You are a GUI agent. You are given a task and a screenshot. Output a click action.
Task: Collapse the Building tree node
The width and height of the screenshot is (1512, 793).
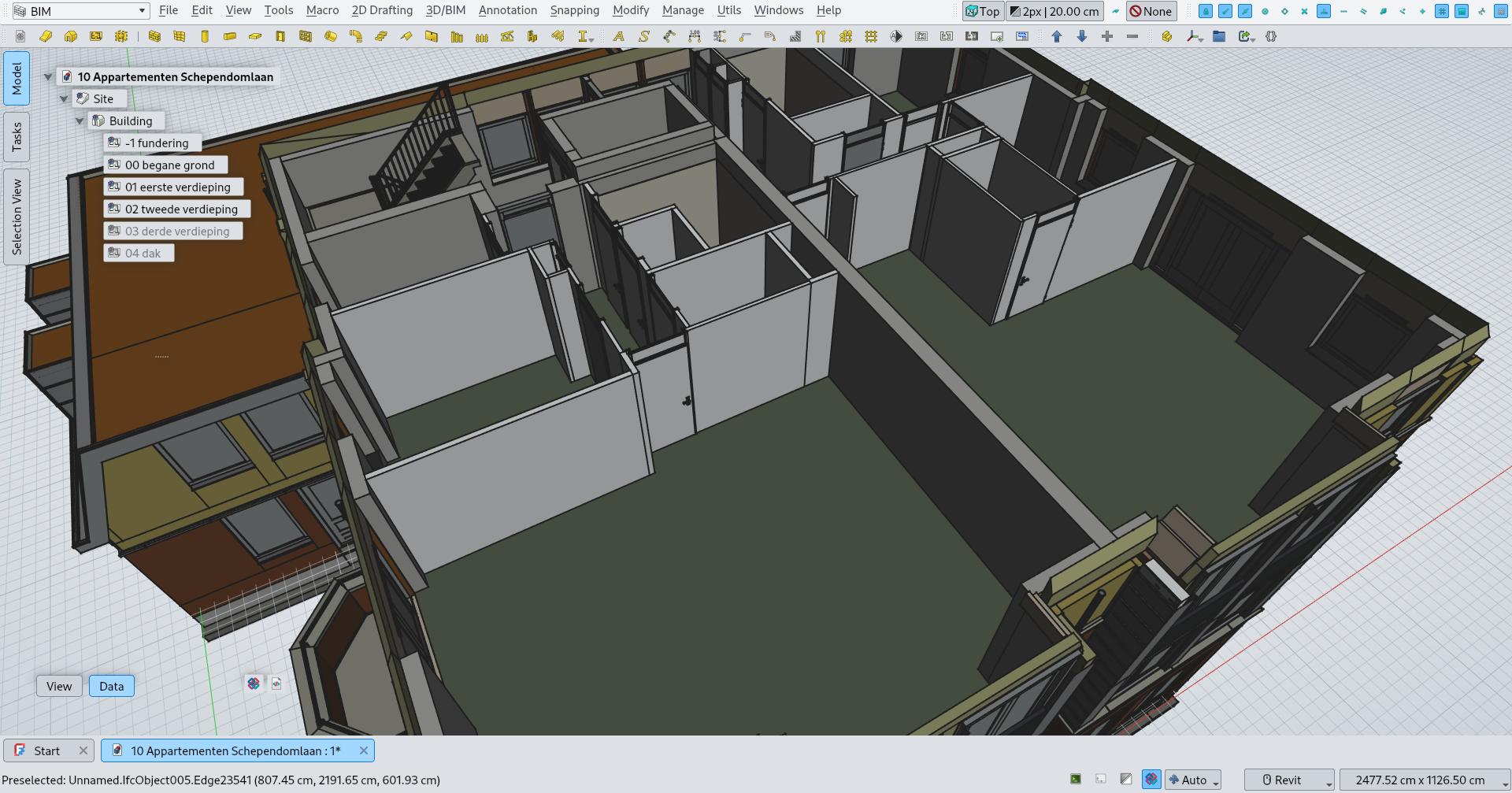[x=80, y=120]
